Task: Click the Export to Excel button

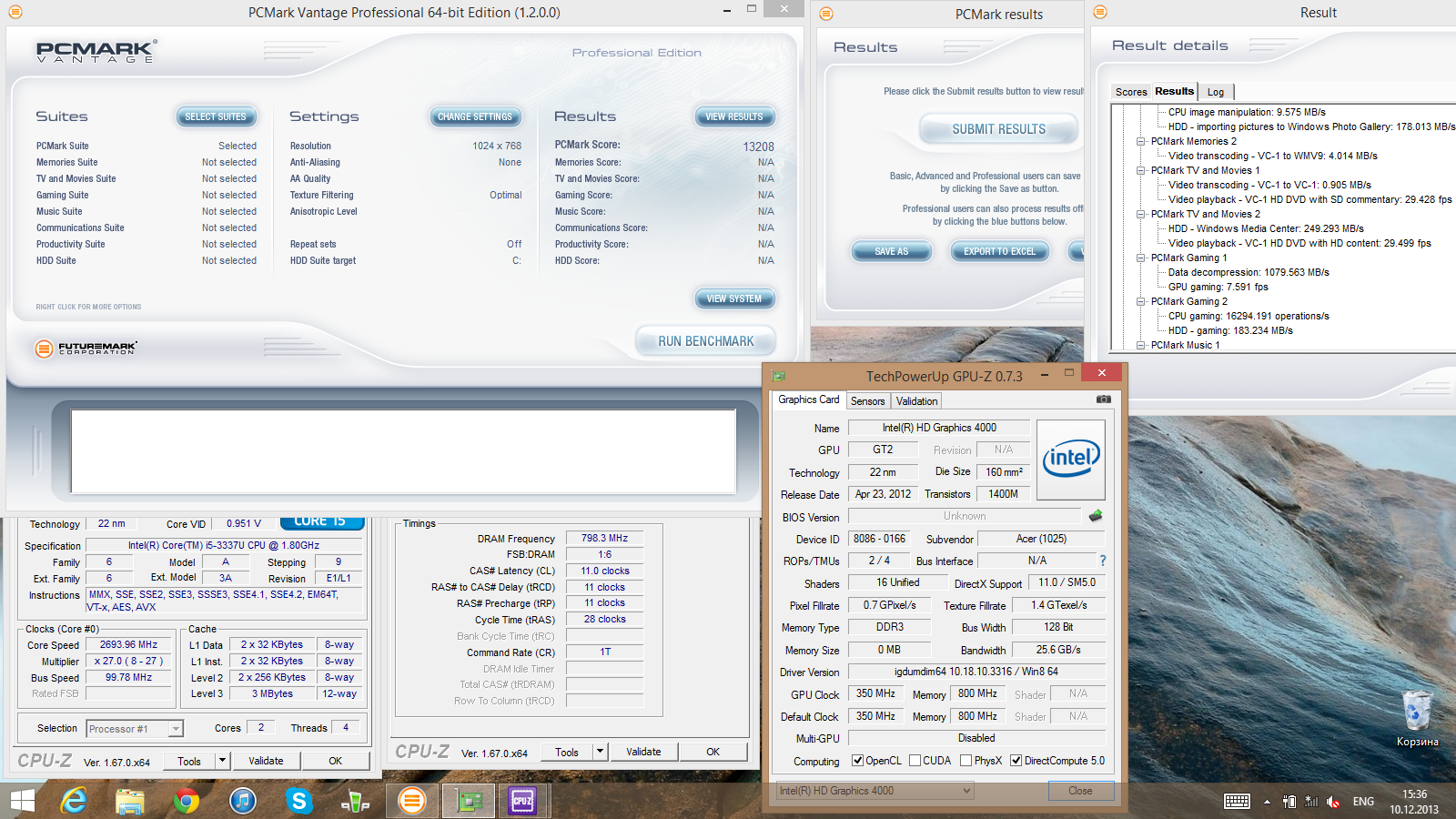Action: [x=999, y=251]
